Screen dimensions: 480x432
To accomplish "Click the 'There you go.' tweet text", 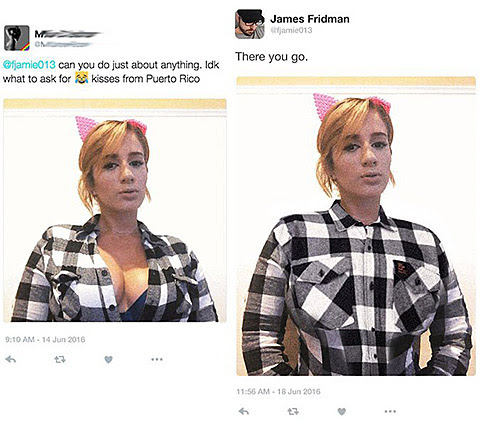I will (271, 57).
